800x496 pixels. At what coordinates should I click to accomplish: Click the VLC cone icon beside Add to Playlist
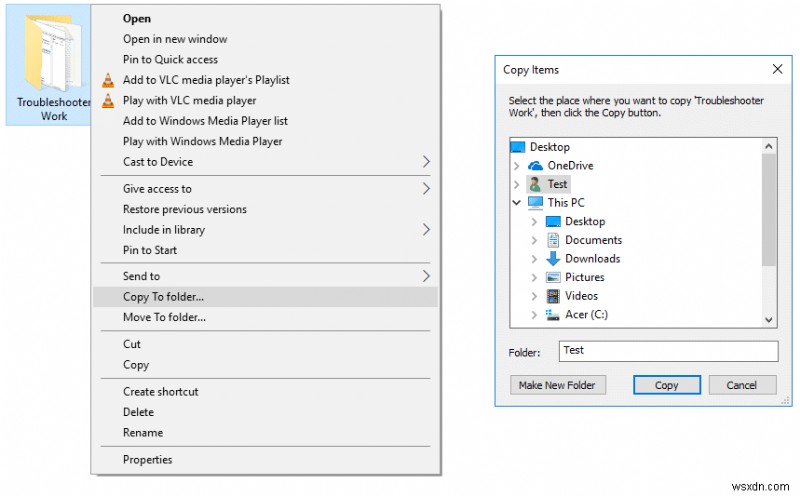(108, 80)
